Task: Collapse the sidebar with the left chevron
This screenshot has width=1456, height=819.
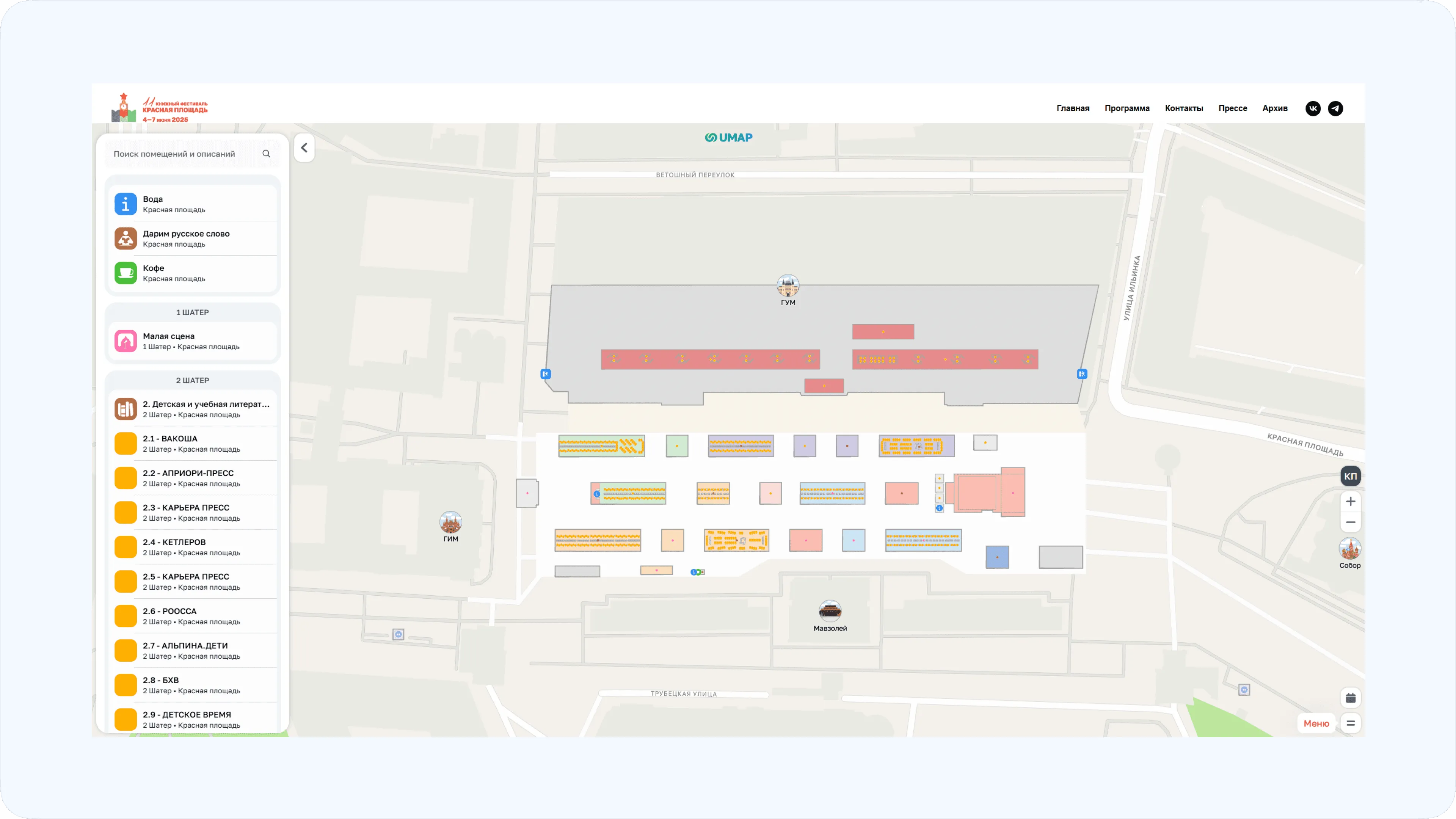Action: coord(304,148)
